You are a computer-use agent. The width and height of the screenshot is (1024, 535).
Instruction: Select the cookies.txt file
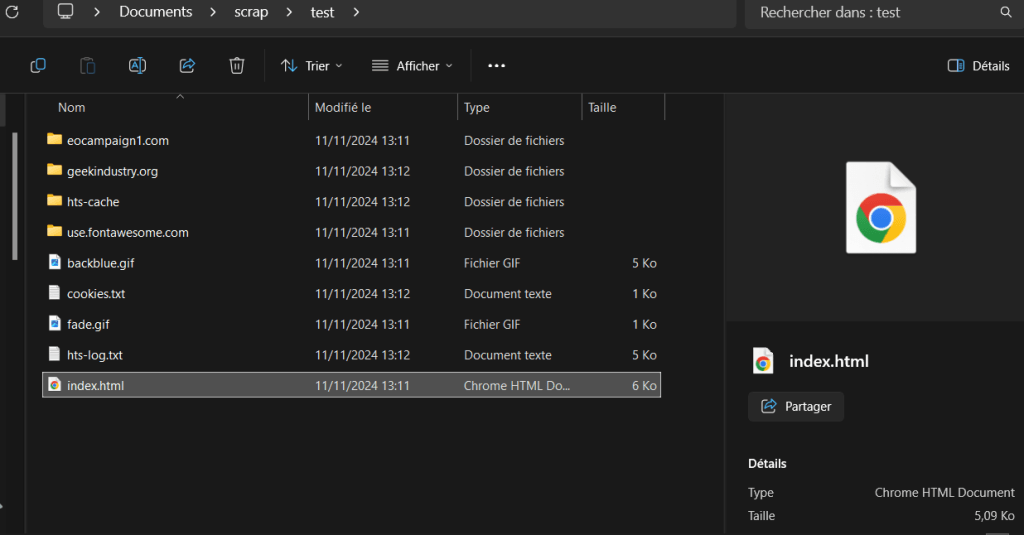tap(96, 294)
